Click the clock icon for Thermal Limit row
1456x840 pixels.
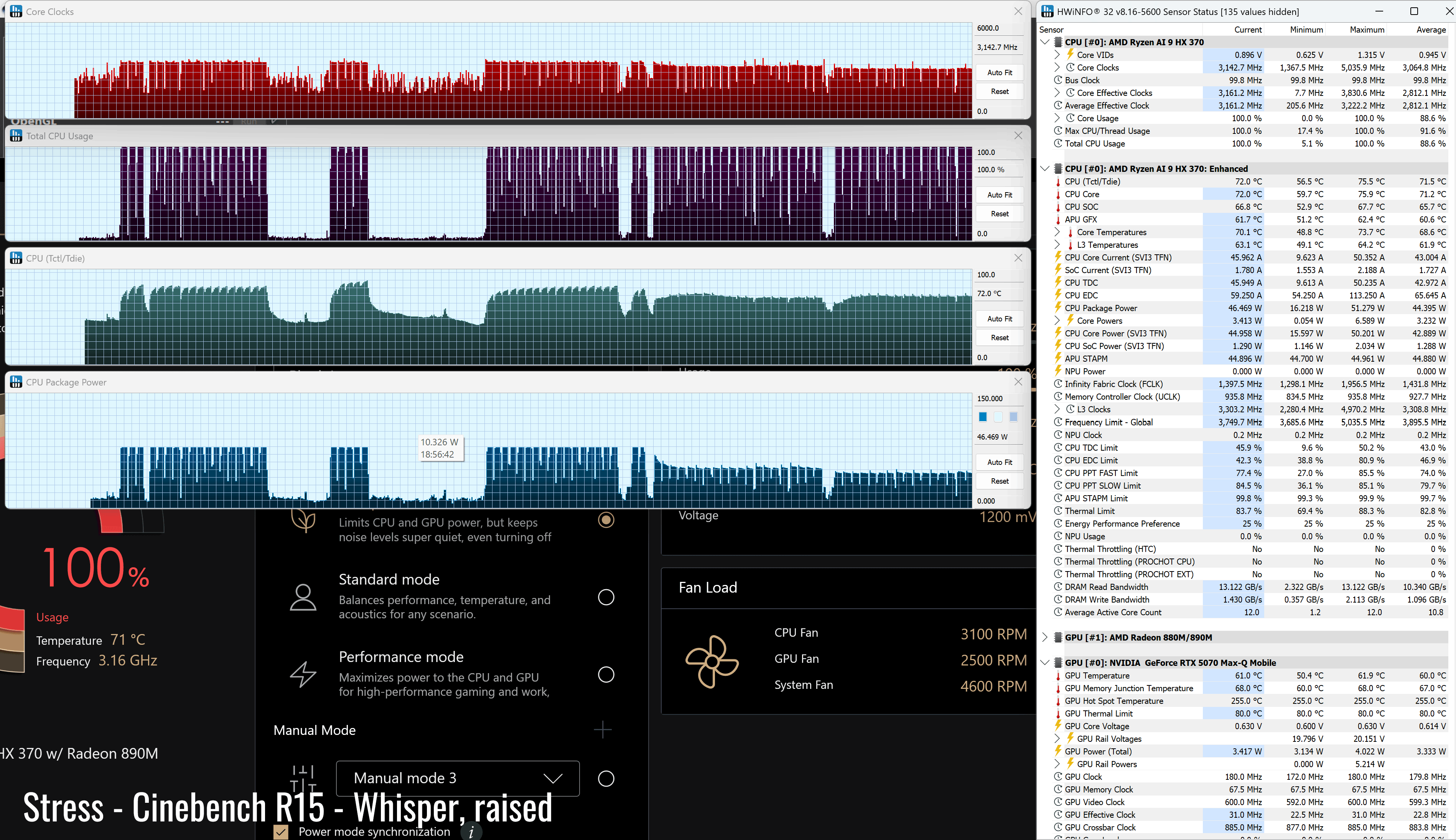click(1058, 511)
